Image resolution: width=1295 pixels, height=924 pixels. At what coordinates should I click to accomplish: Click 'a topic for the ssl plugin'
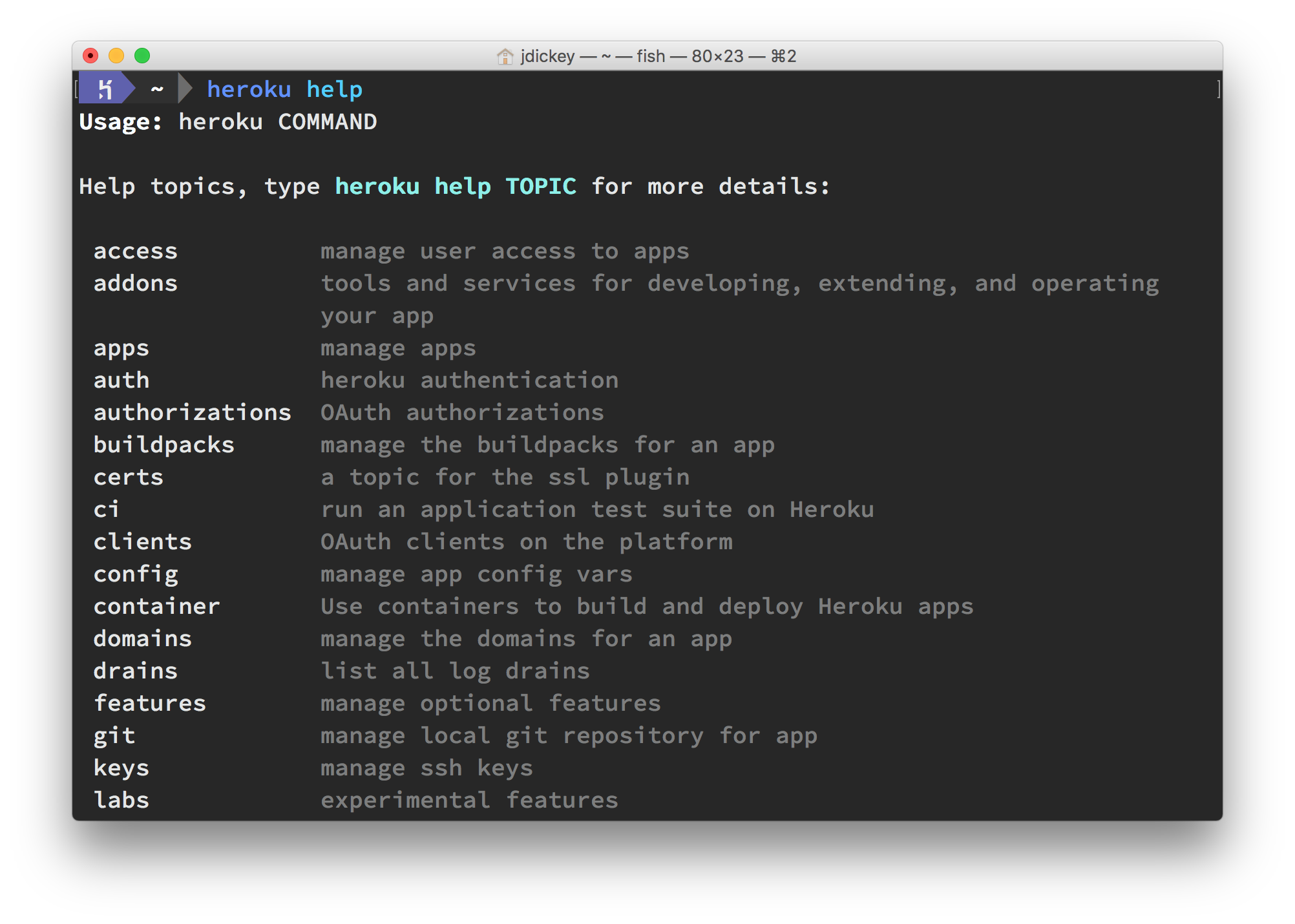pos(505,478)
